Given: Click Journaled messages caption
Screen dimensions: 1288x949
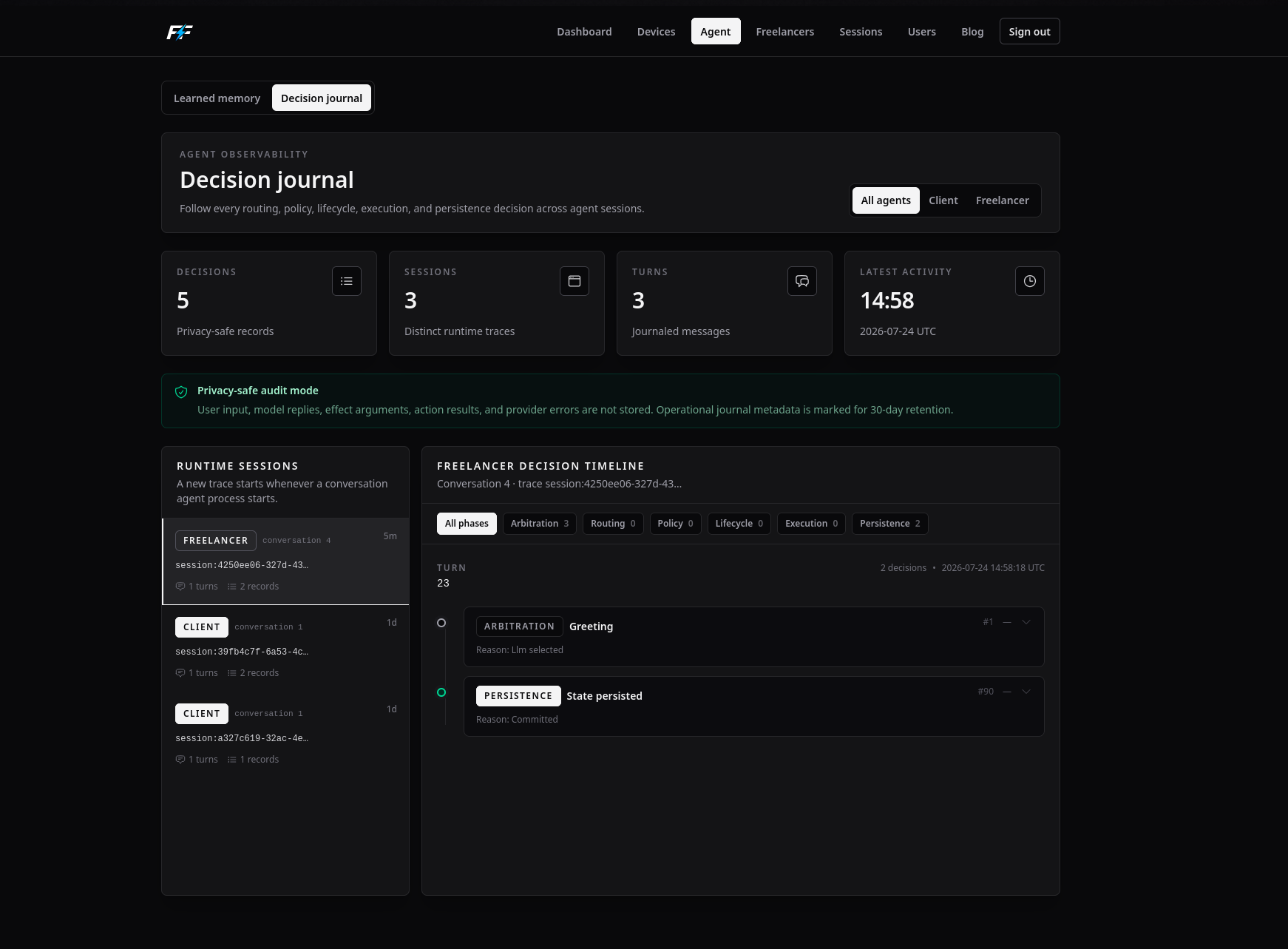Looking at the screenshot, I should pyautogui.click(x=681, y=331).
